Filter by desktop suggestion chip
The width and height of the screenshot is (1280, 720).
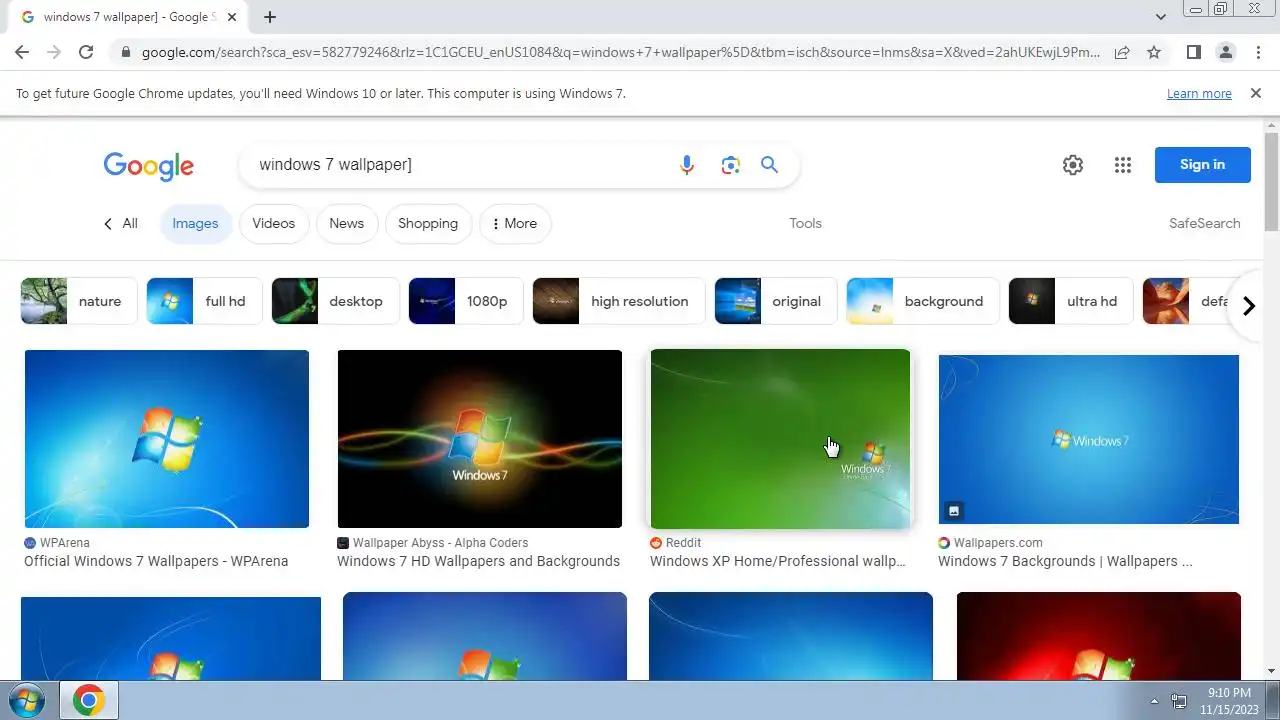tap(335, 301)
